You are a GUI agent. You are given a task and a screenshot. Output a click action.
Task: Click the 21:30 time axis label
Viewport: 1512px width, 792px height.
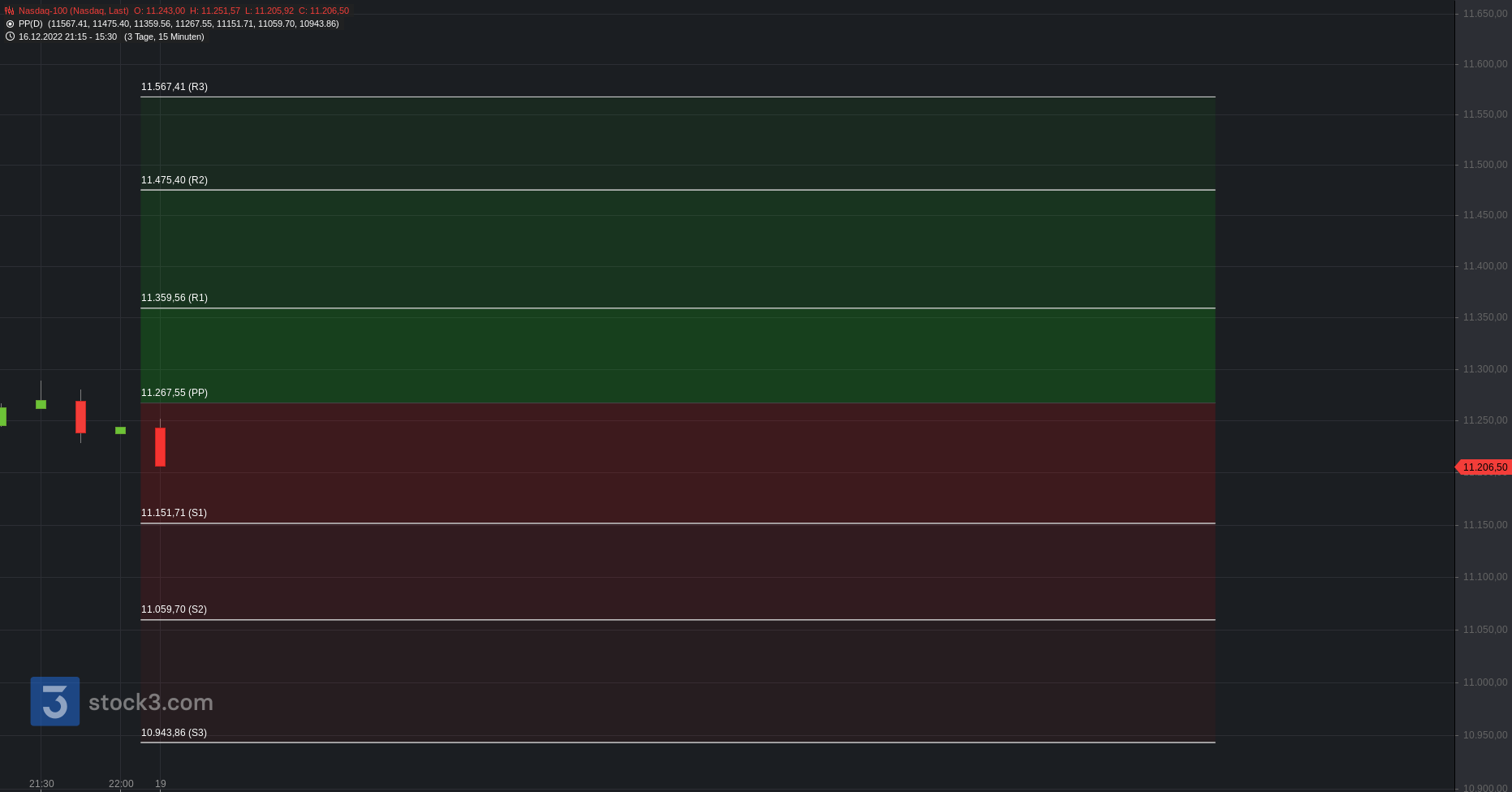pyautogui.click(x=41, y=784)
